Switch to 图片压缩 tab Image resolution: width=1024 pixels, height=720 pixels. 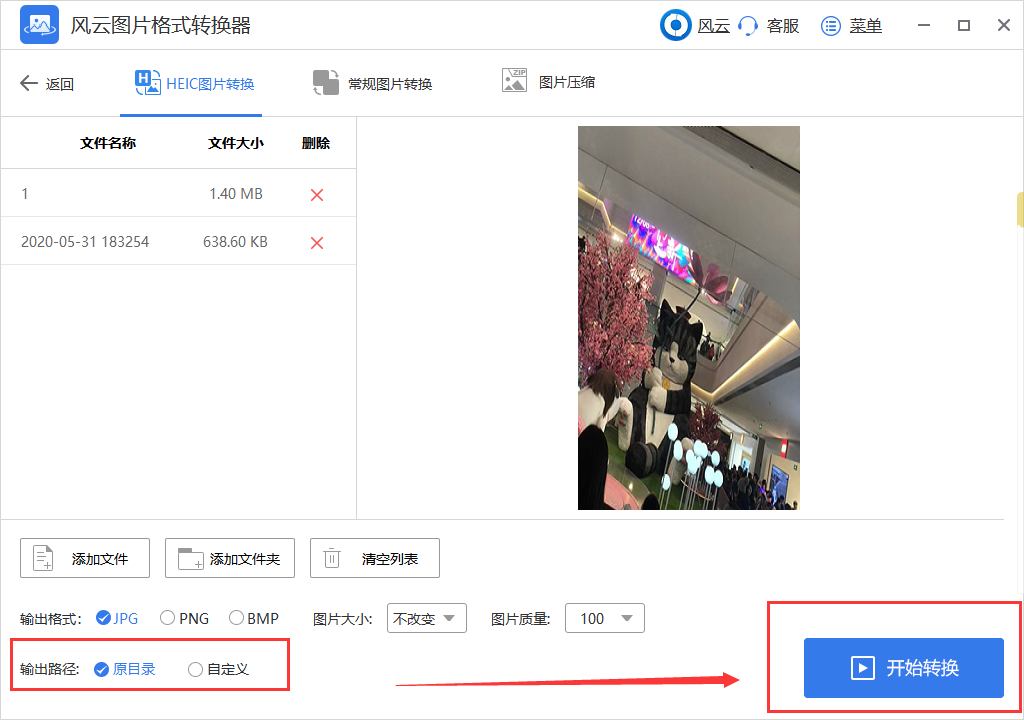tap(548, 82)
